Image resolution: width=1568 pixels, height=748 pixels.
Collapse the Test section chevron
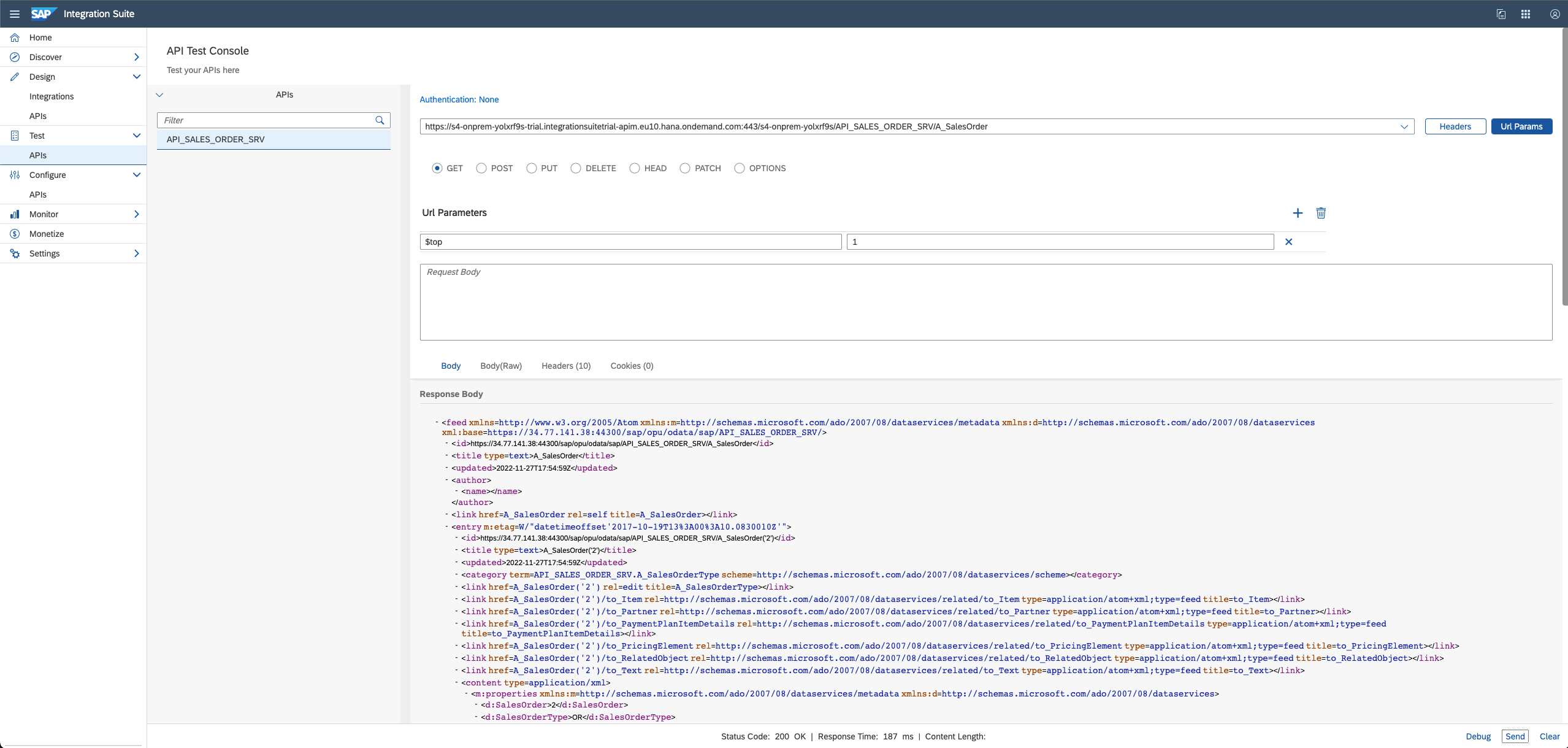pos(136,136)
